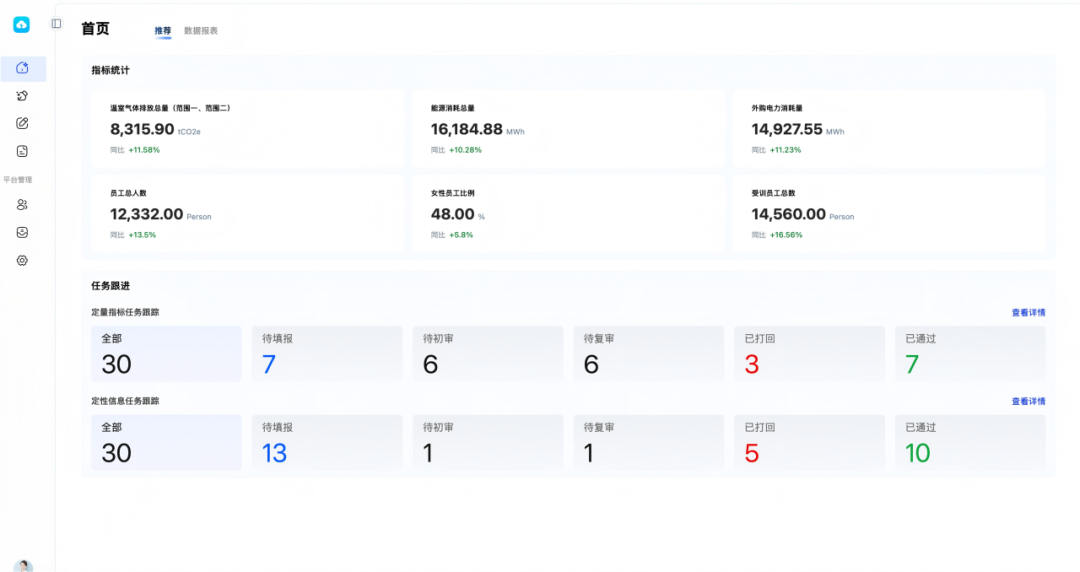Select 已打回 card showing 3

pos(808,354)
